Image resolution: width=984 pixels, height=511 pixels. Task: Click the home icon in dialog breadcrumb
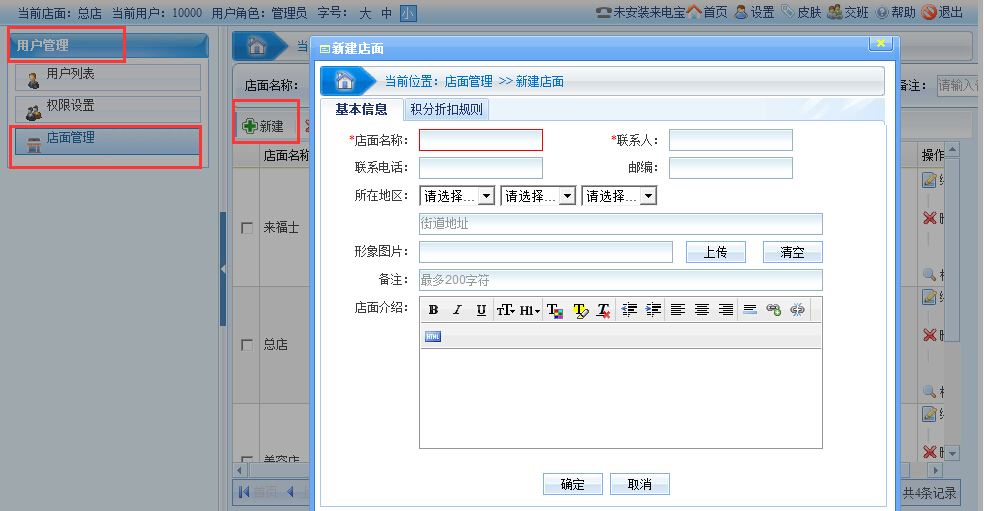pos(345,81)
